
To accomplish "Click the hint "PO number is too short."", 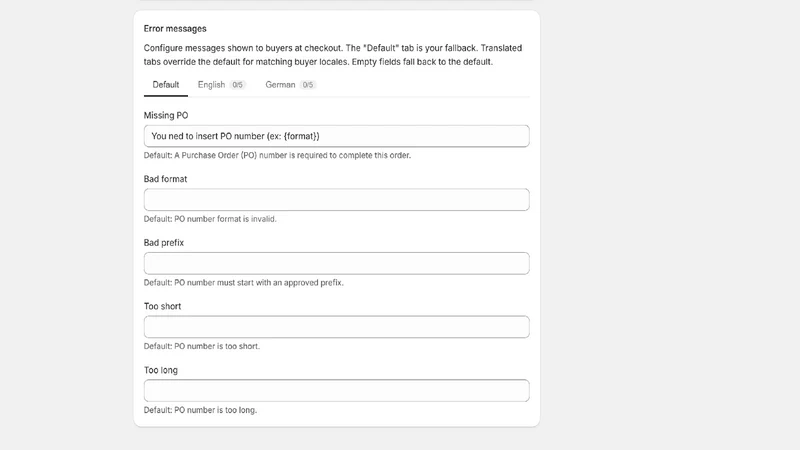I will click(x=202, y=346).
